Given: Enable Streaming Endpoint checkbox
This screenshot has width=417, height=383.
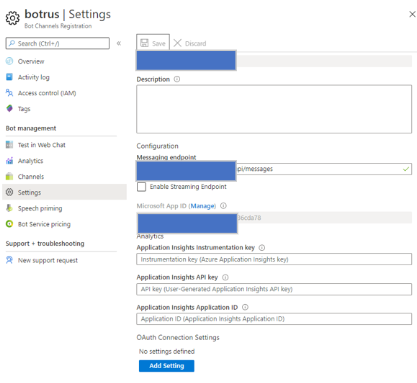Looking at the screenshot, I should 142,187.
